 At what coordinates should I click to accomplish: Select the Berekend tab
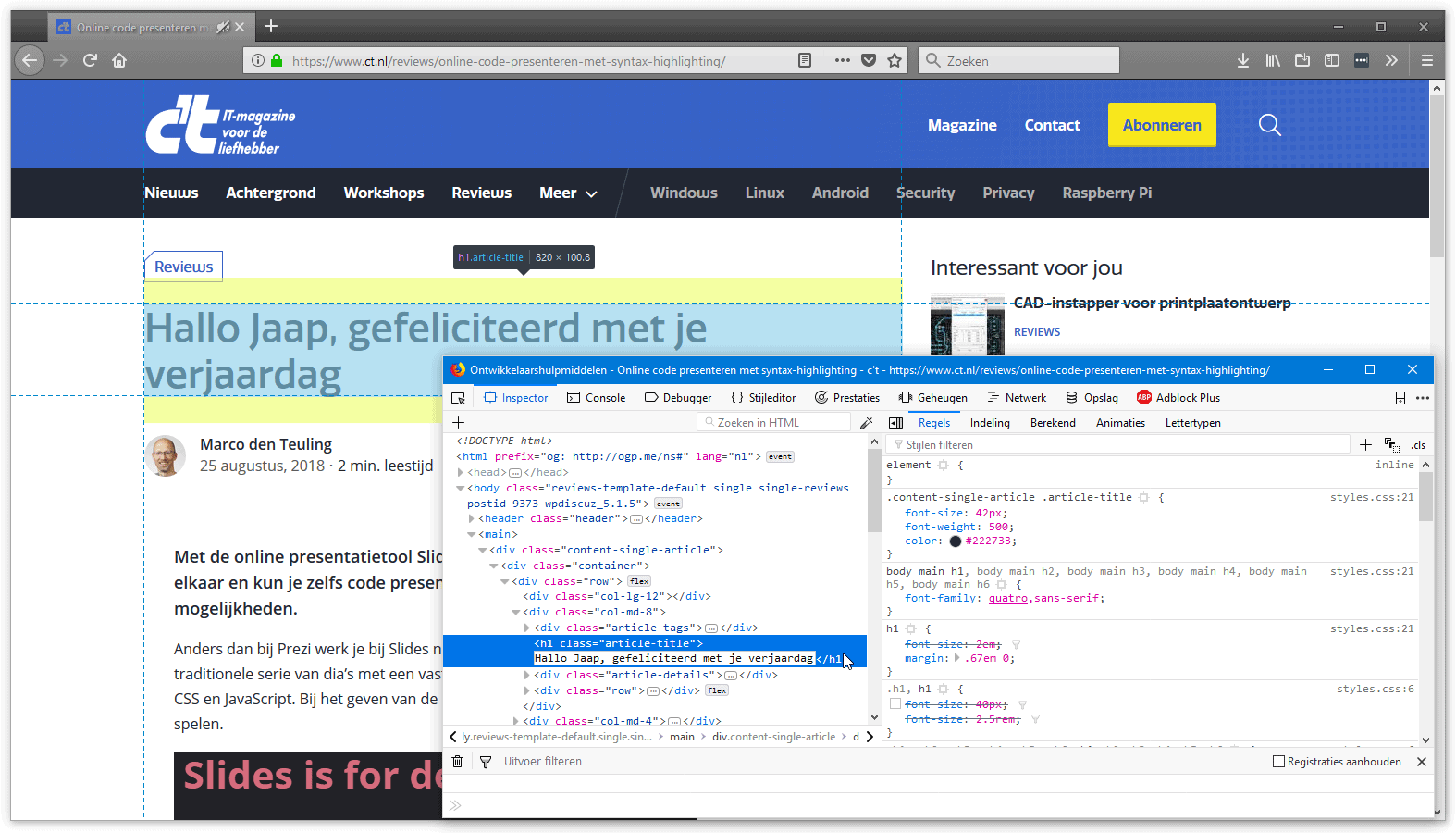[1053, 423]
